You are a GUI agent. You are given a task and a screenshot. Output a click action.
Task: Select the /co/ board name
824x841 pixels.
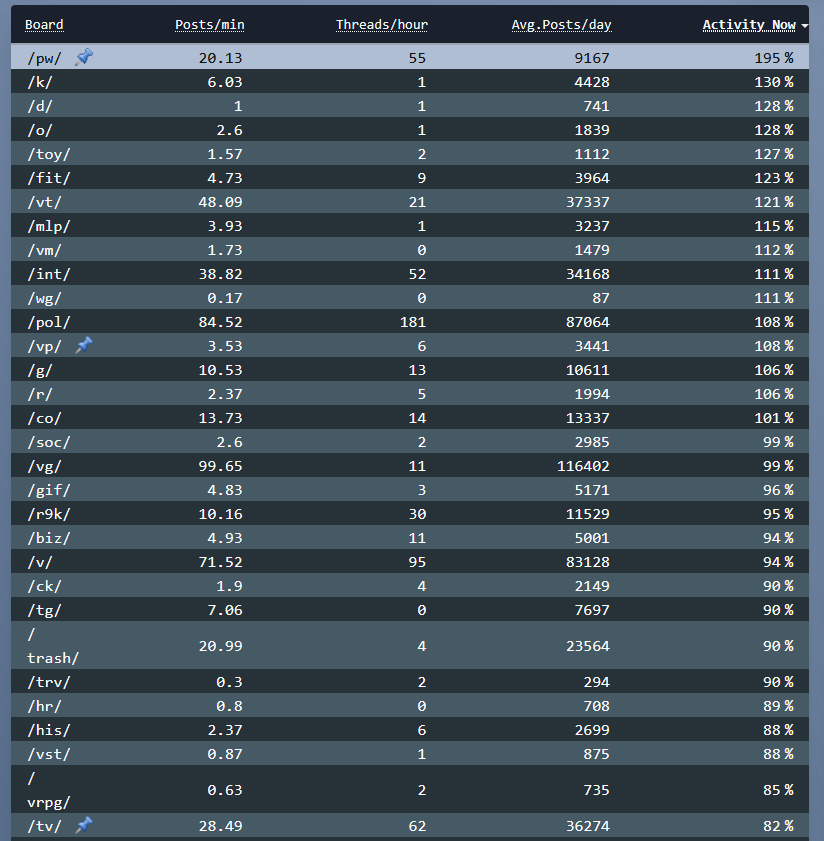(45, 418)
